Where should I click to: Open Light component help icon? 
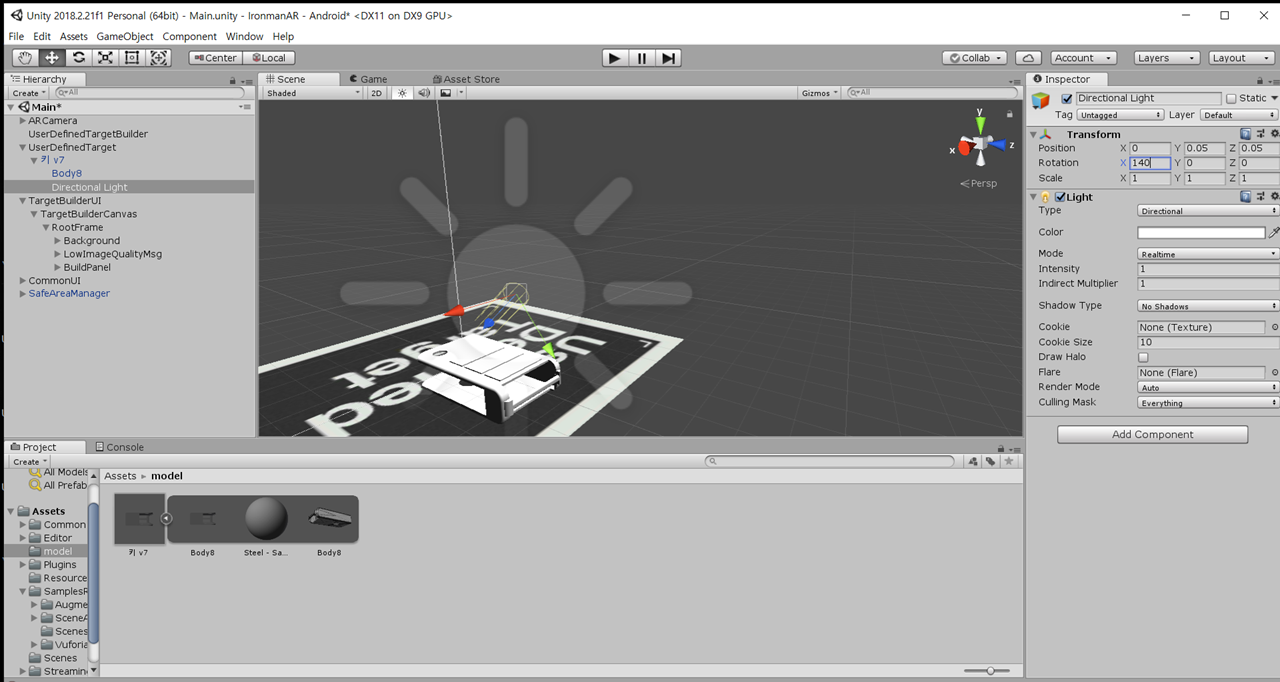pos(1246,197)
